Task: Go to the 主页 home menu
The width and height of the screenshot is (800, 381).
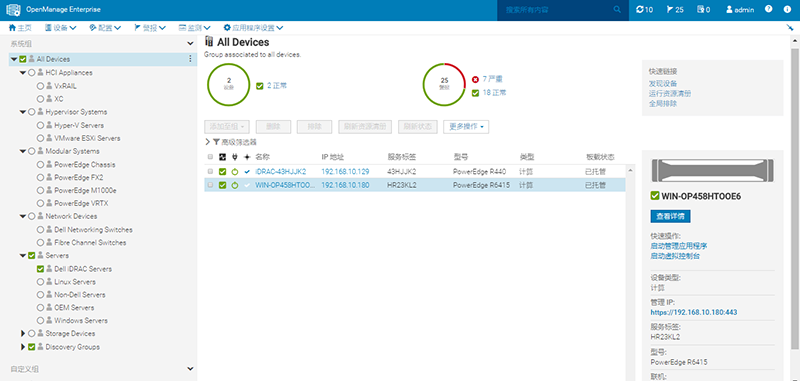Action: point(20,28)
